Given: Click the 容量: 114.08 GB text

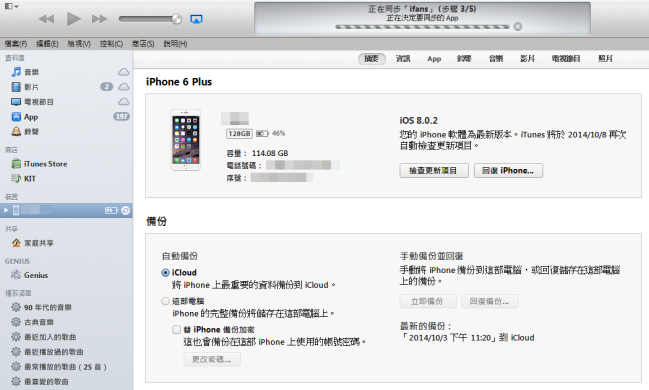Looking at the screenshot, I should click(257, 153).
